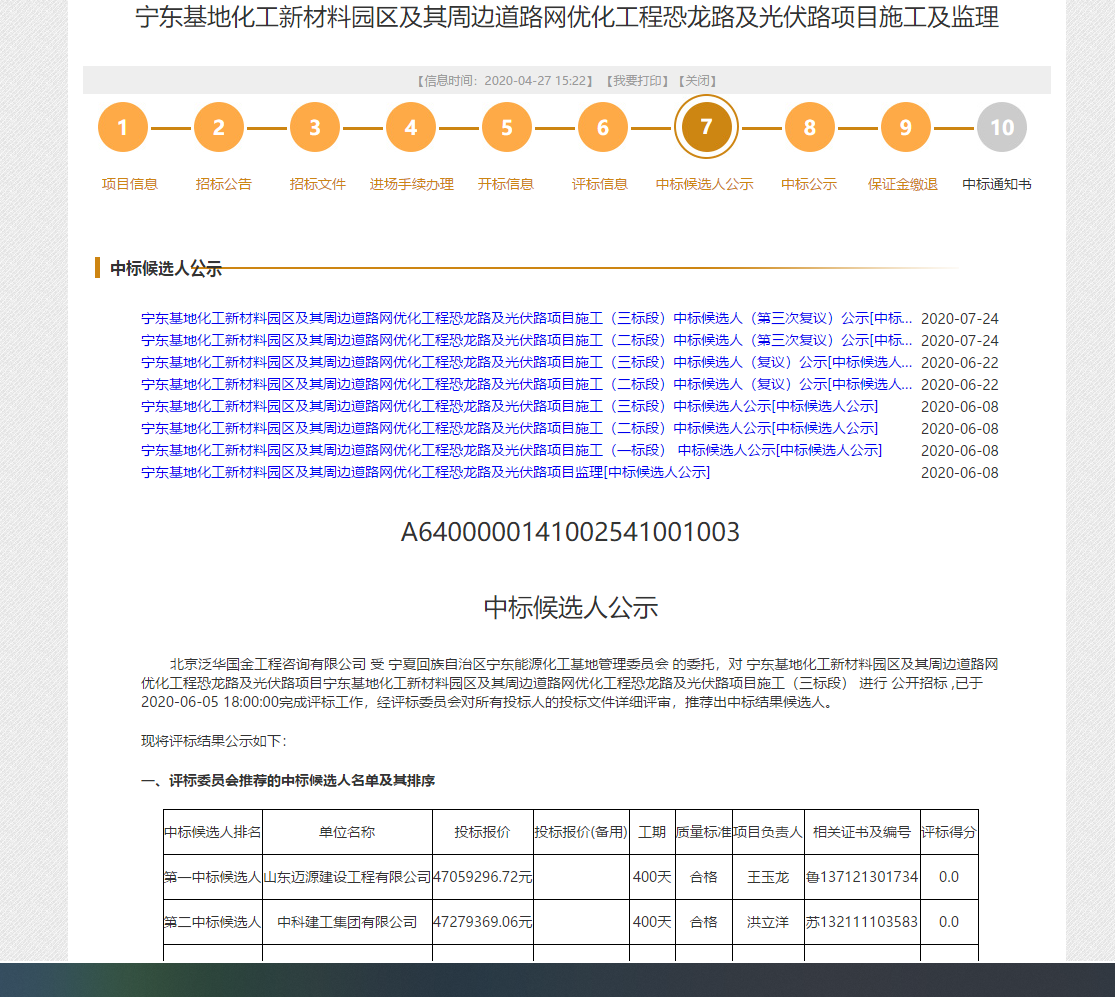Click the 质量标准 column header

(703, 832)
